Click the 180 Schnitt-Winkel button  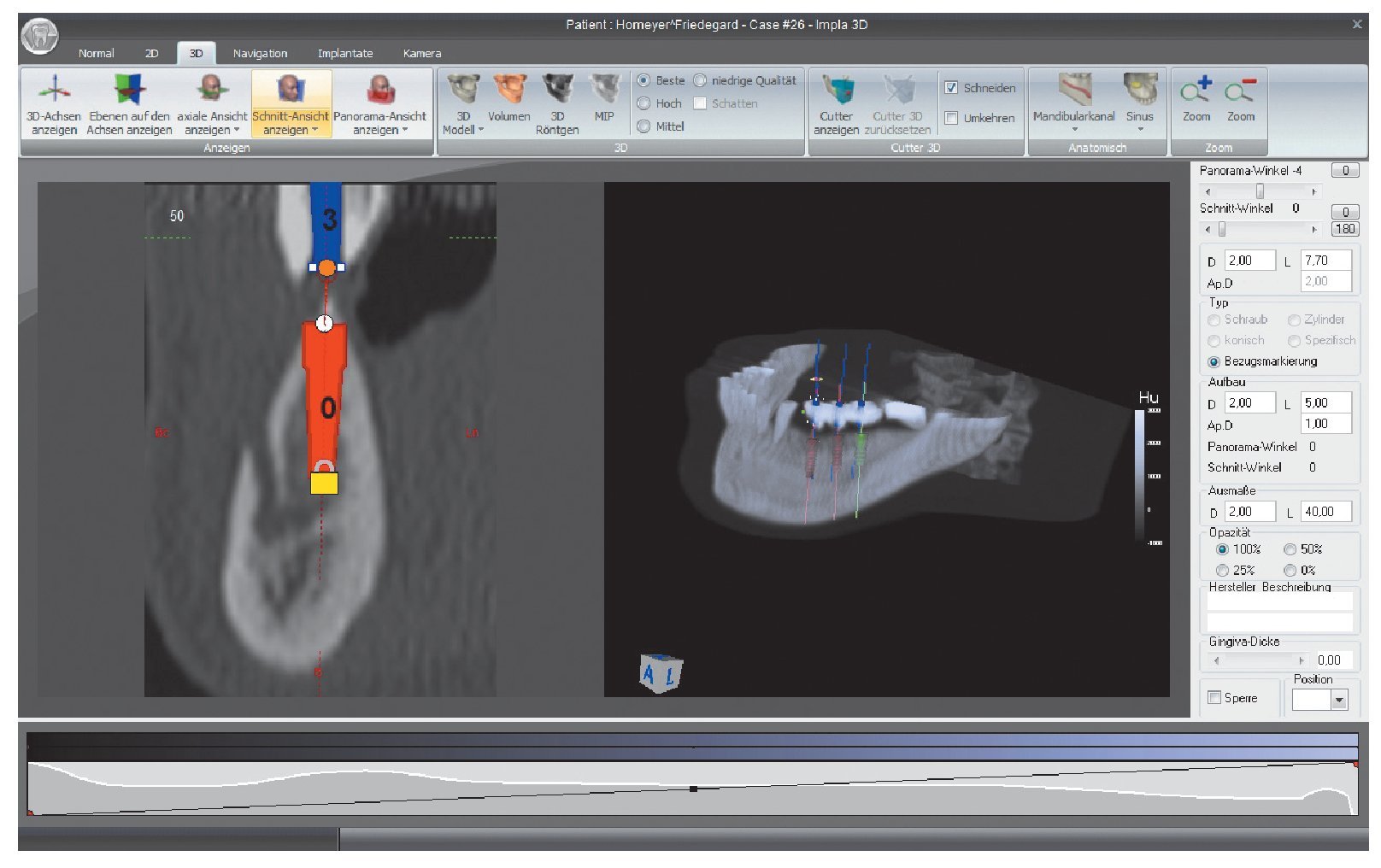pos(1345,229)
